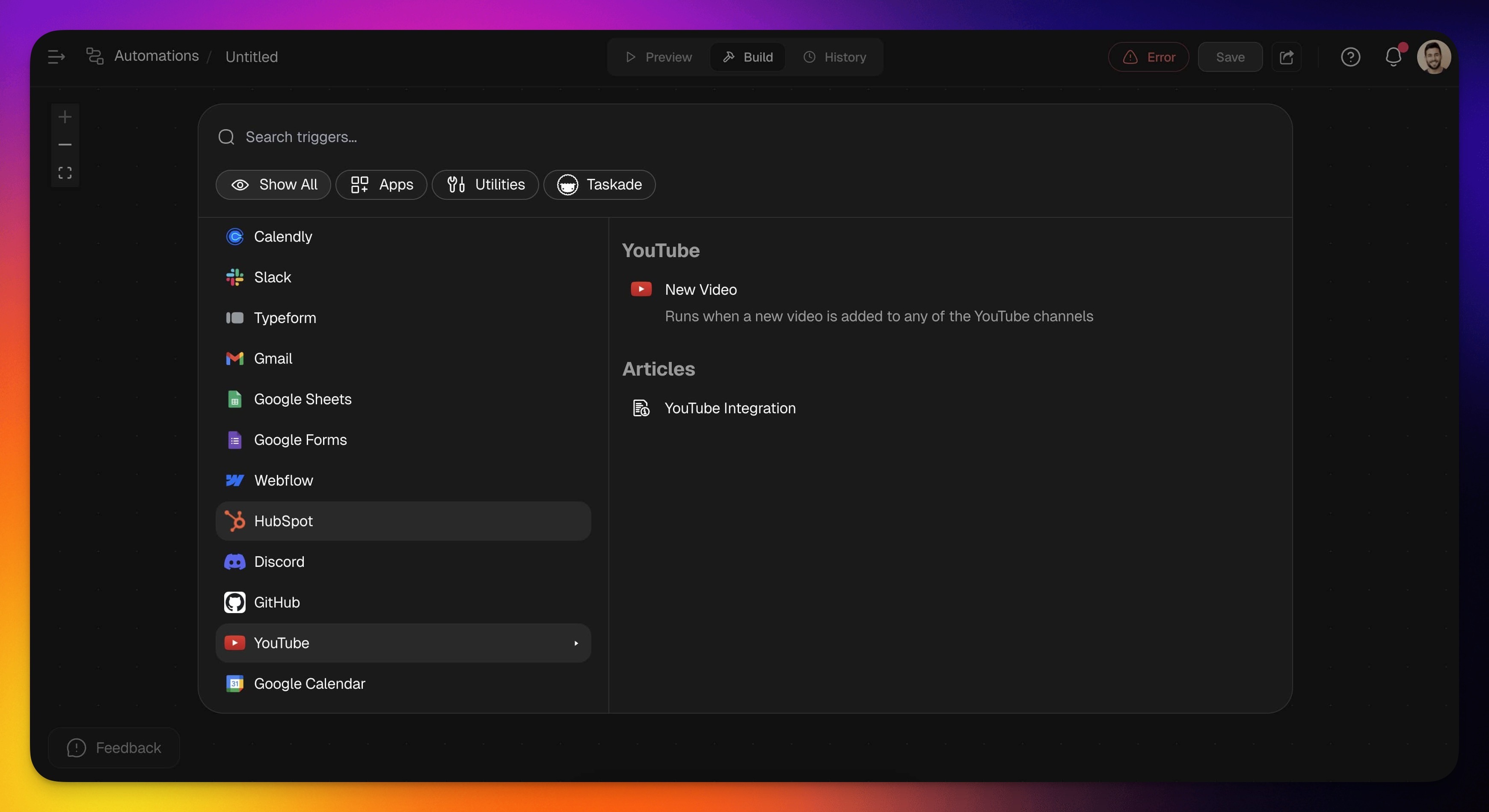Expand the YouTube submenu arrow
Viewport: 1489px width, 812px height.
[x=576, y=643]
